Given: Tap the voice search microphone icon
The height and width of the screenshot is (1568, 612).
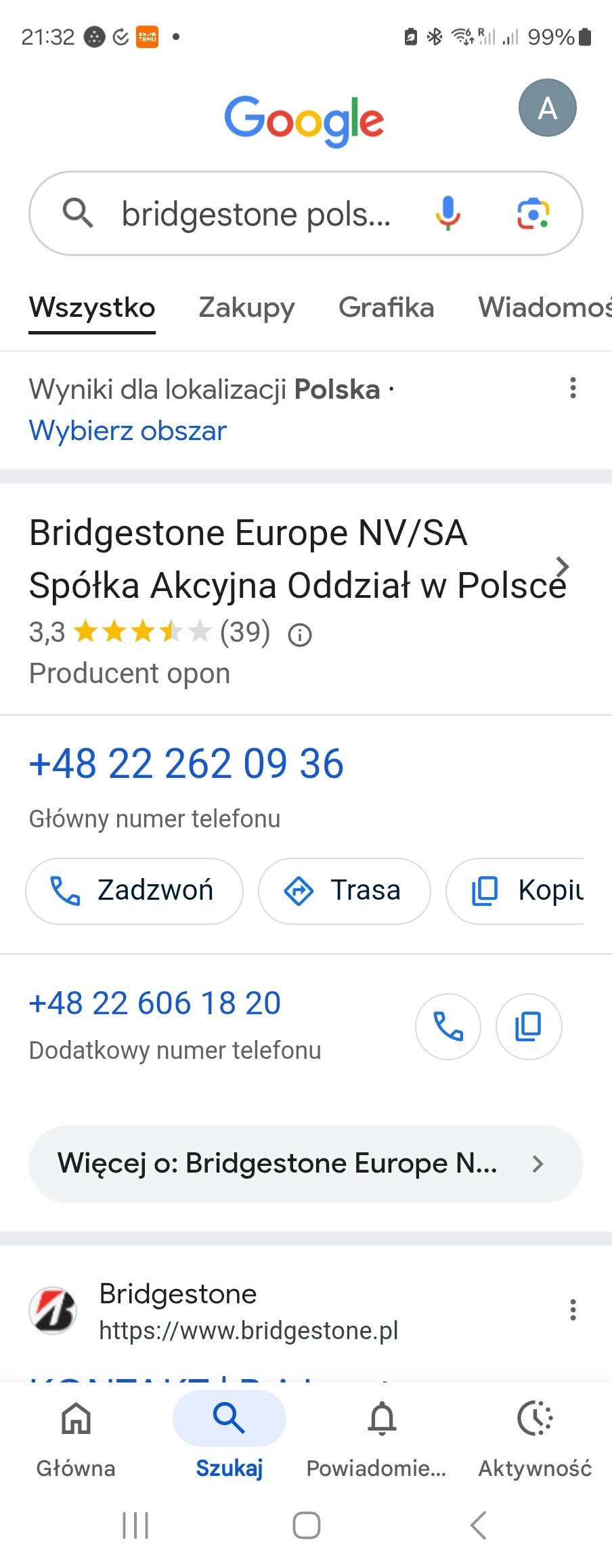Looking at the screenshot, I should [x=447, y=213].
